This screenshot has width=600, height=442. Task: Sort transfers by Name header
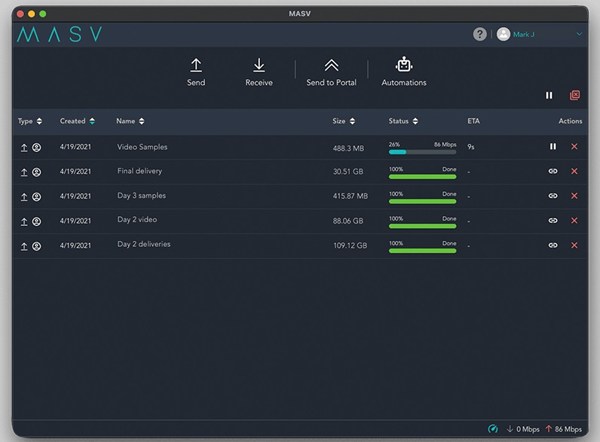pyautogui.click(x=130, y=121)
